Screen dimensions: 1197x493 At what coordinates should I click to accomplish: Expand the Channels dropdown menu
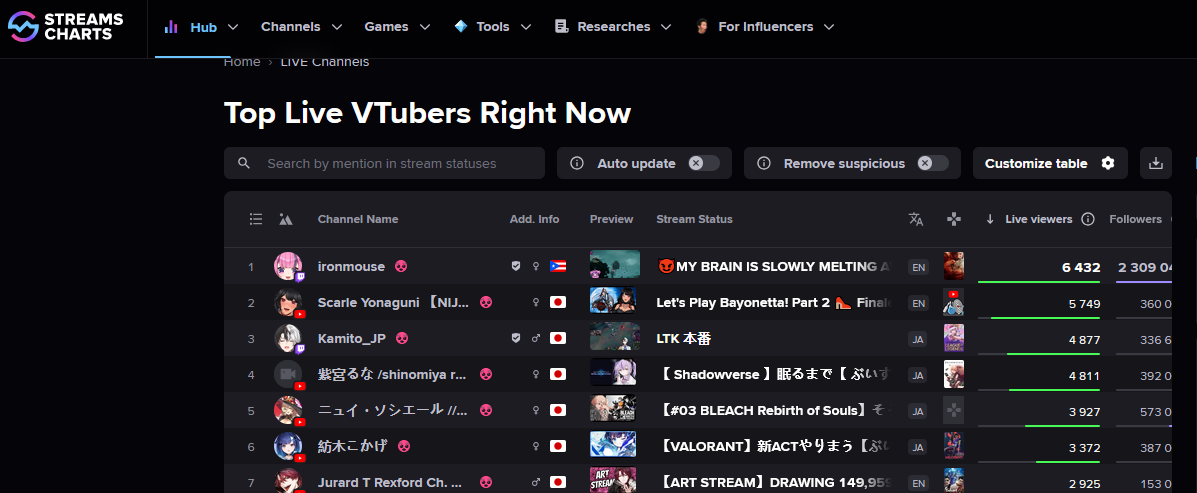(x=302, y=27)
